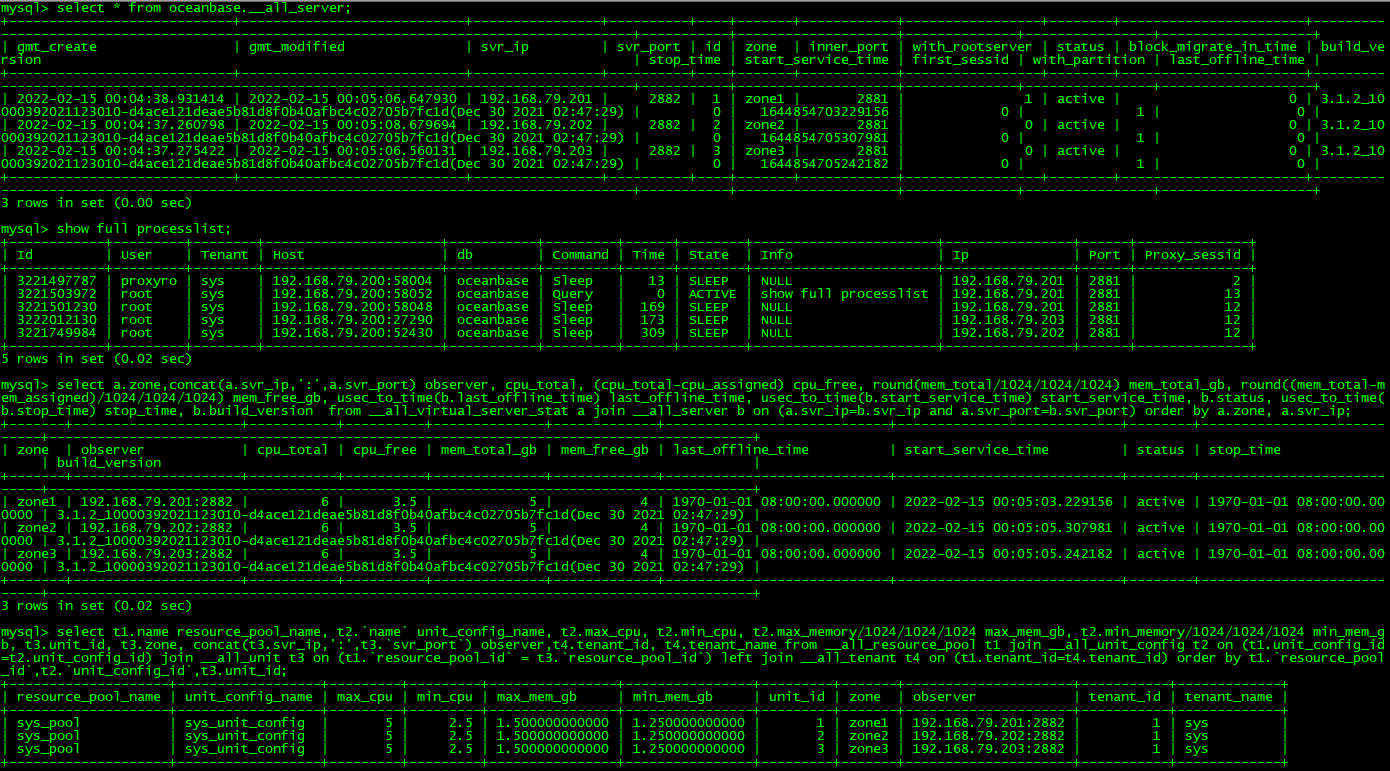Click process Id 3221749984
The width and height of the screenshot is (1390, 771).
tap(57, 333)
